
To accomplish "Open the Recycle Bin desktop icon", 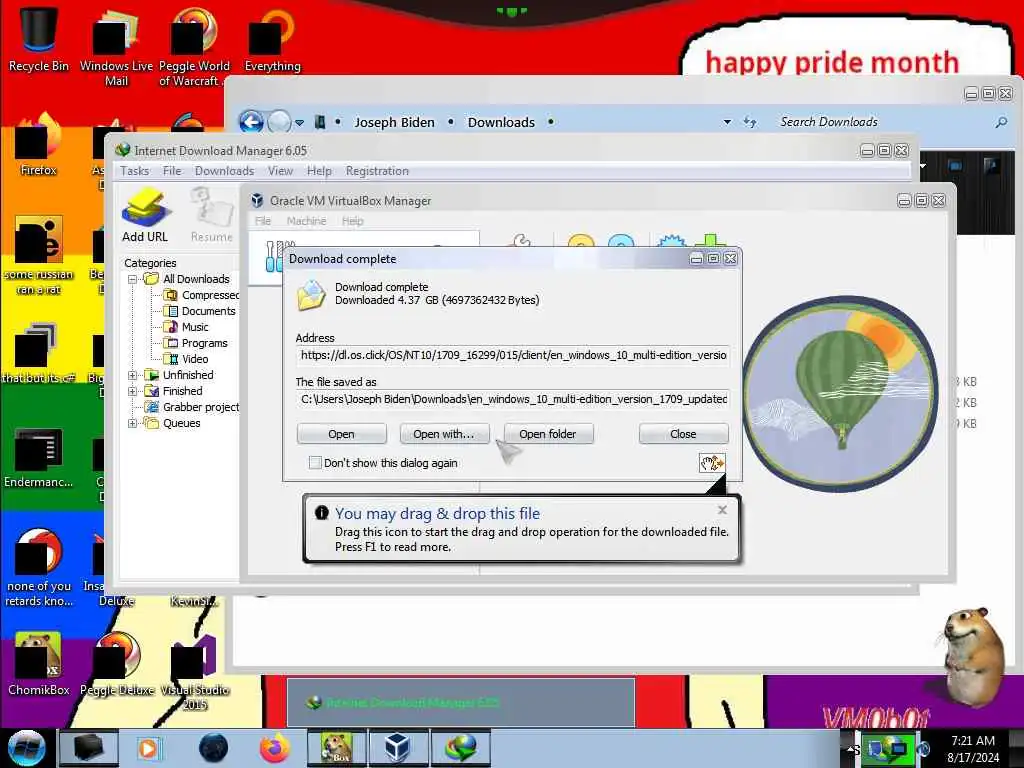I will [x=39, y=39].
